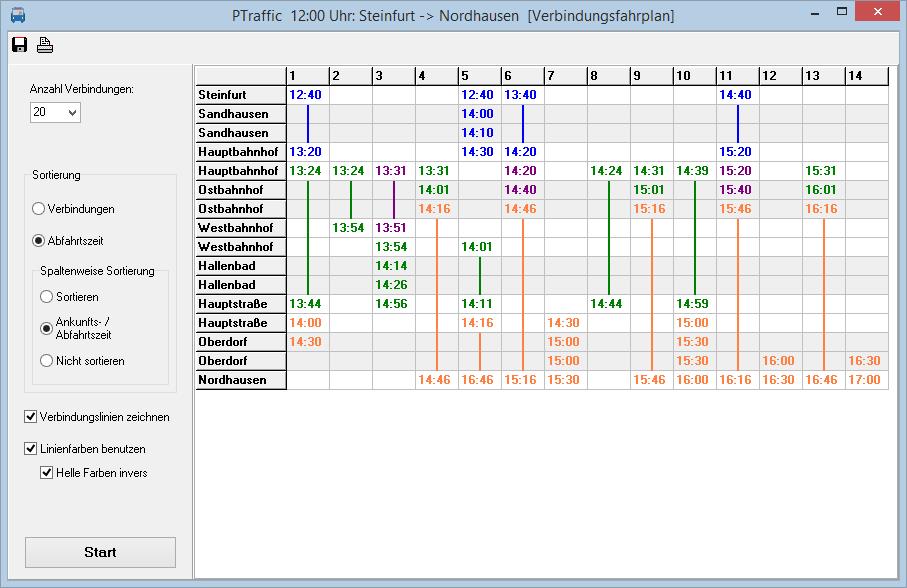
Task: Uncheck Helle Farben invers
Action: click(x=47, y=473)
